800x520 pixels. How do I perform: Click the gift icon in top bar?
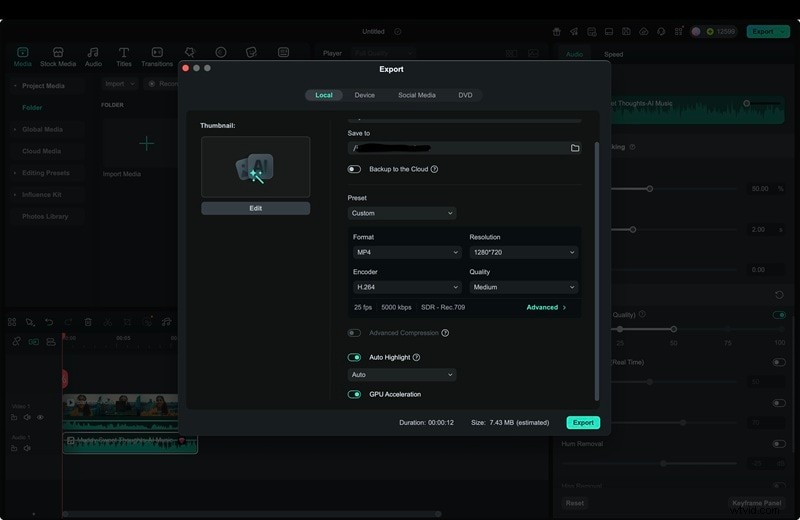click(557, 32)
